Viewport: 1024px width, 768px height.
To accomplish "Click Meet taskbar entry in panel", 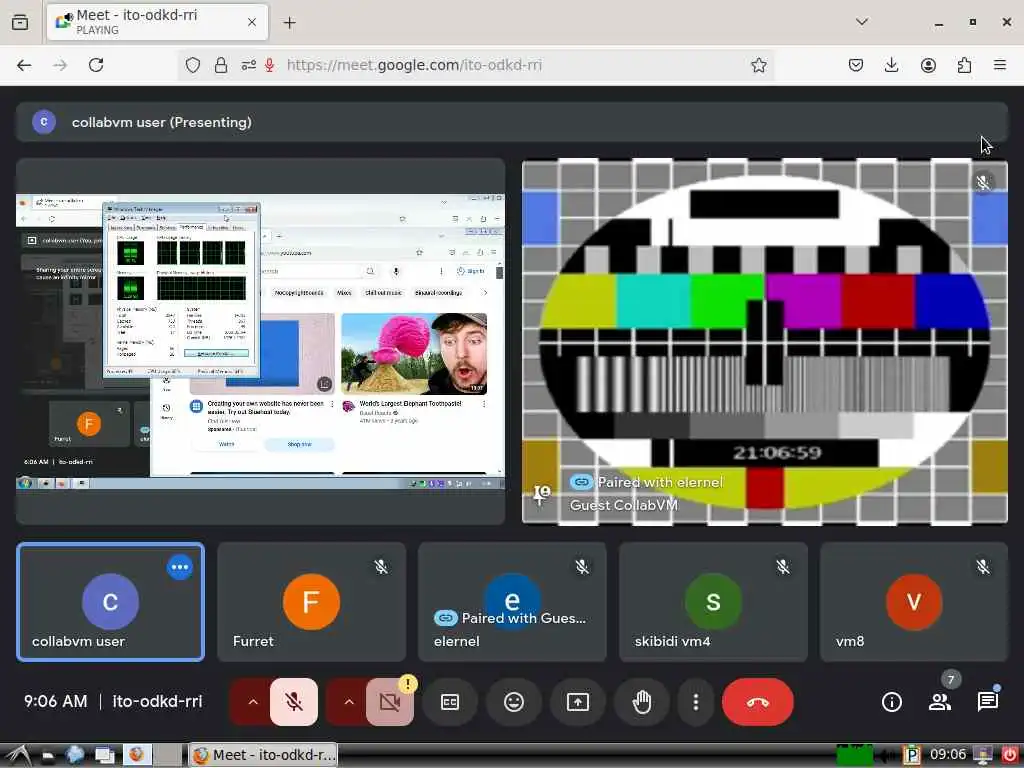I will (x=264, y=755).
